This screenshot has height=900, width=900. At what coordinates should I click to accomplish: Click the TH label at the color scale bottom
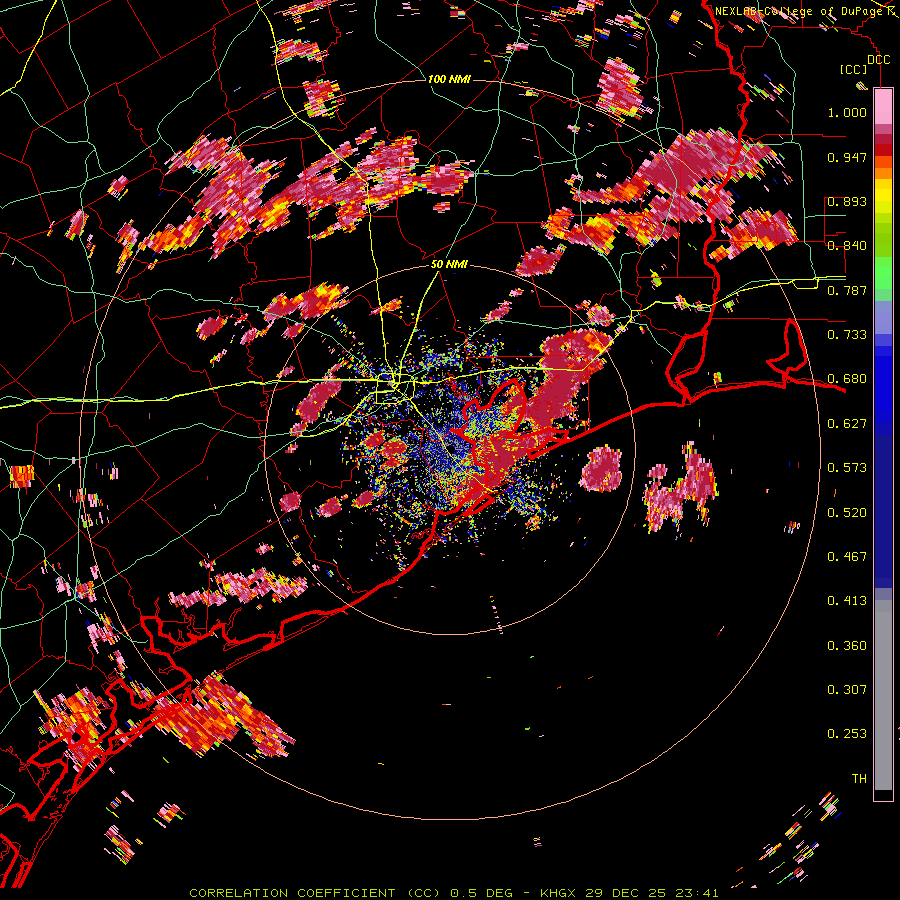point(859,778)
